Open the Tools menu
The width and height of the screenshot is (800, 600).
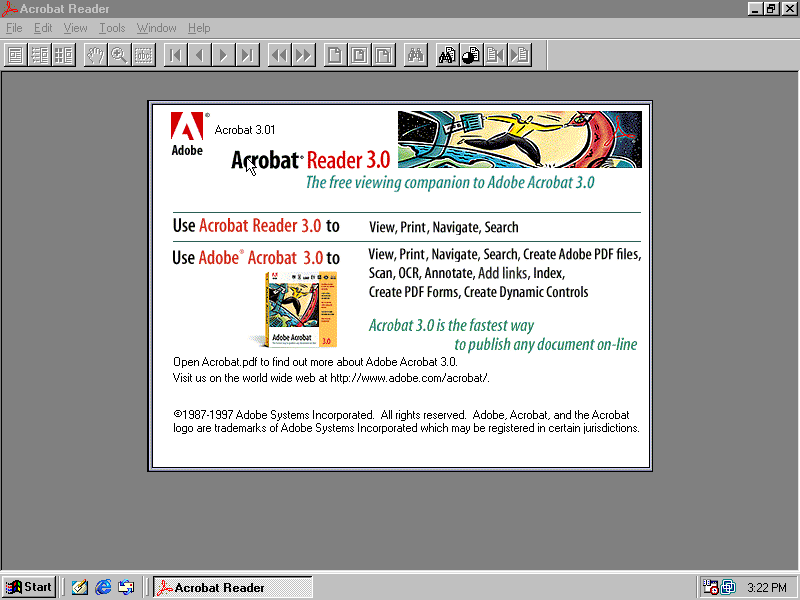point(112,28)
